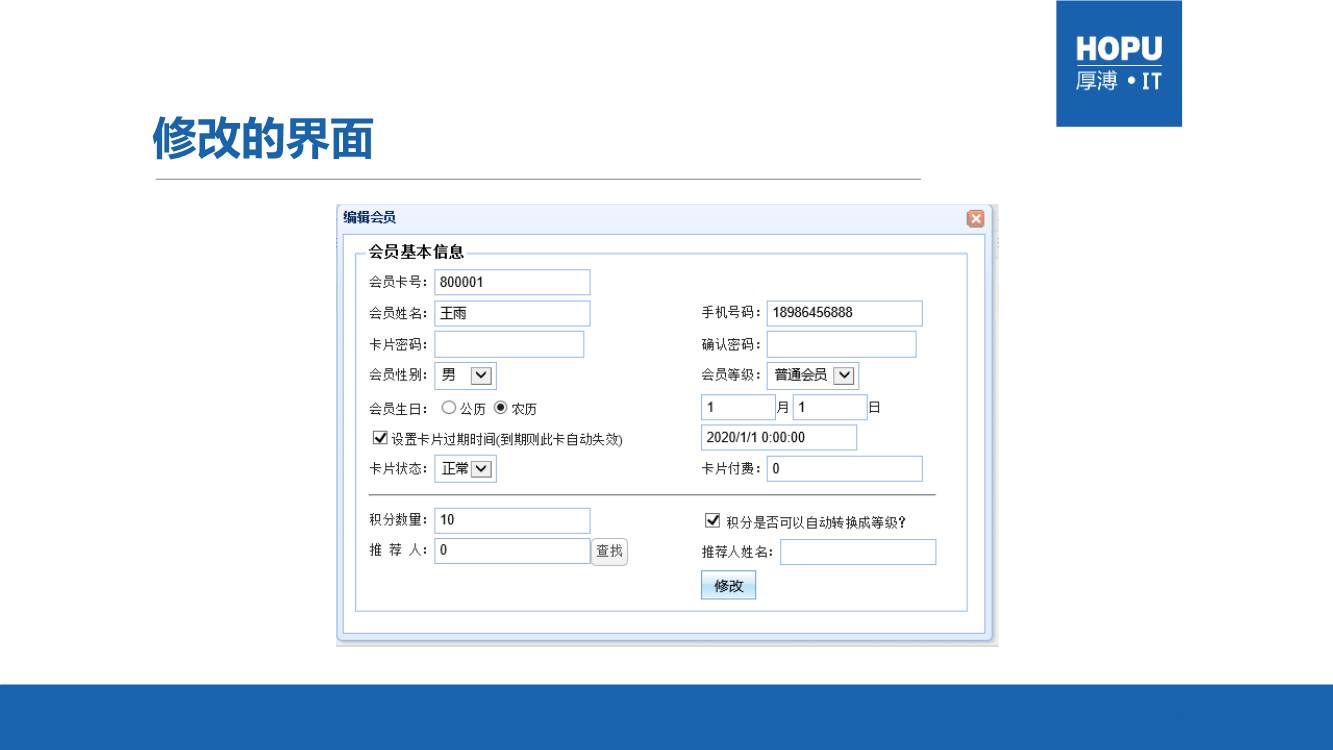Select the 公历 radio button
The height and width of the screenshot is (750, 1333).
pyautogui.click(x=449, y=408)
